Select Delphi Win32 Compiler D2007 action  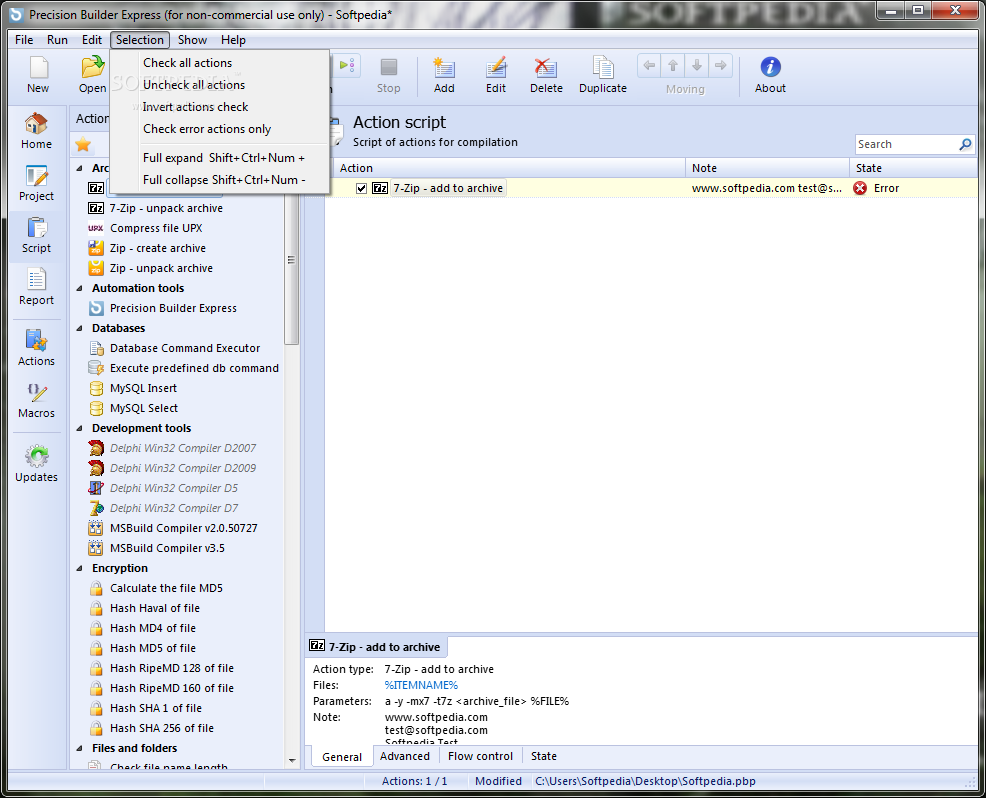point(183,448)
